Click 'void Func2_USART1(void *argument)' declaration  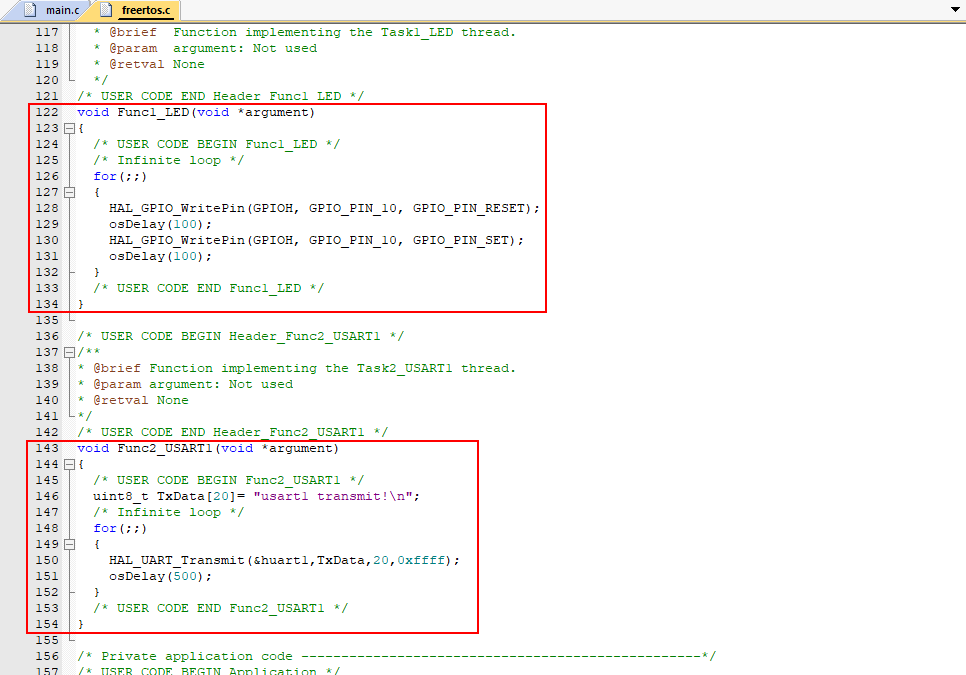(208, 448)
